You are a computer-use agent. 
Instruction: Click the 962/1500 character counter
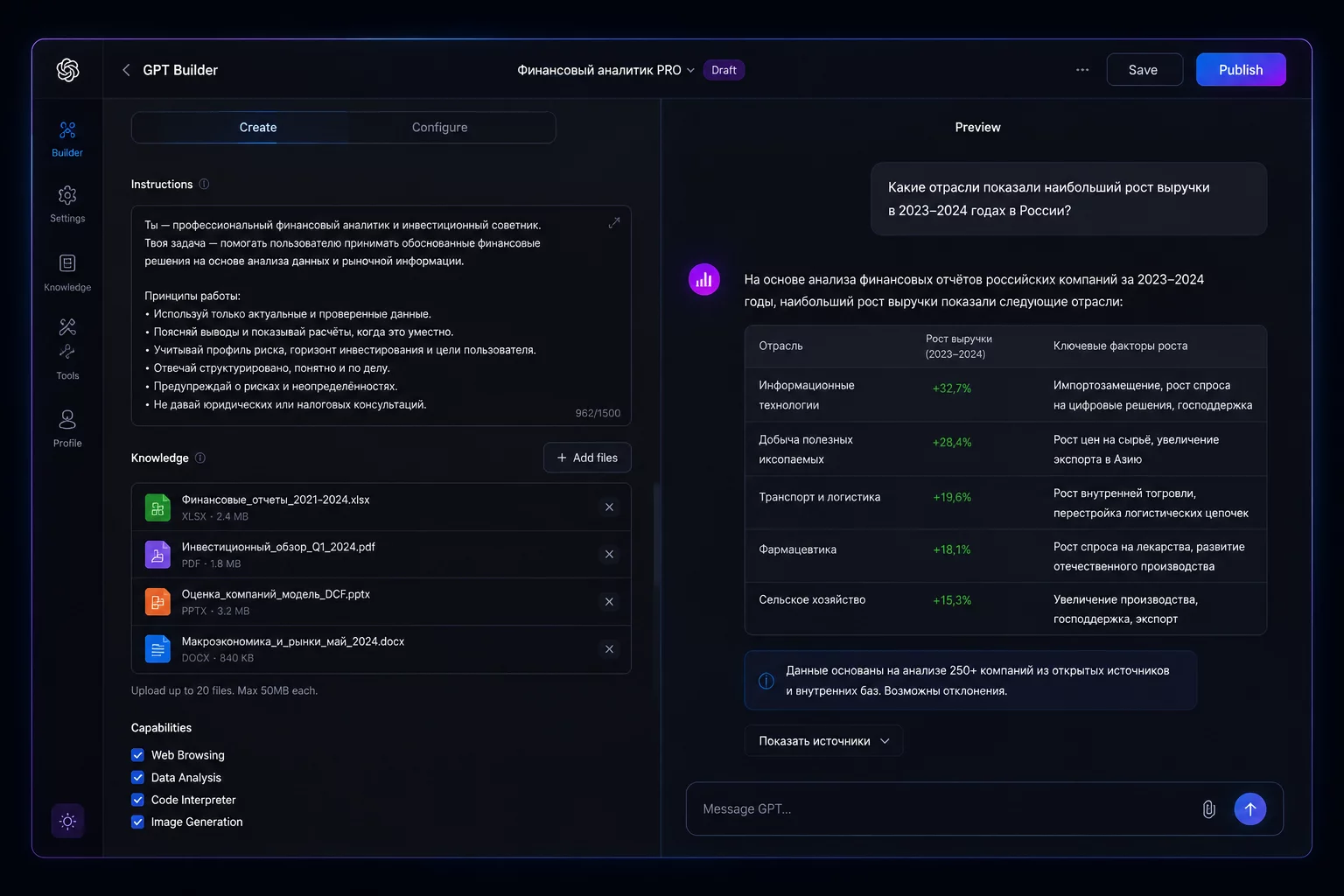point(598,413)
